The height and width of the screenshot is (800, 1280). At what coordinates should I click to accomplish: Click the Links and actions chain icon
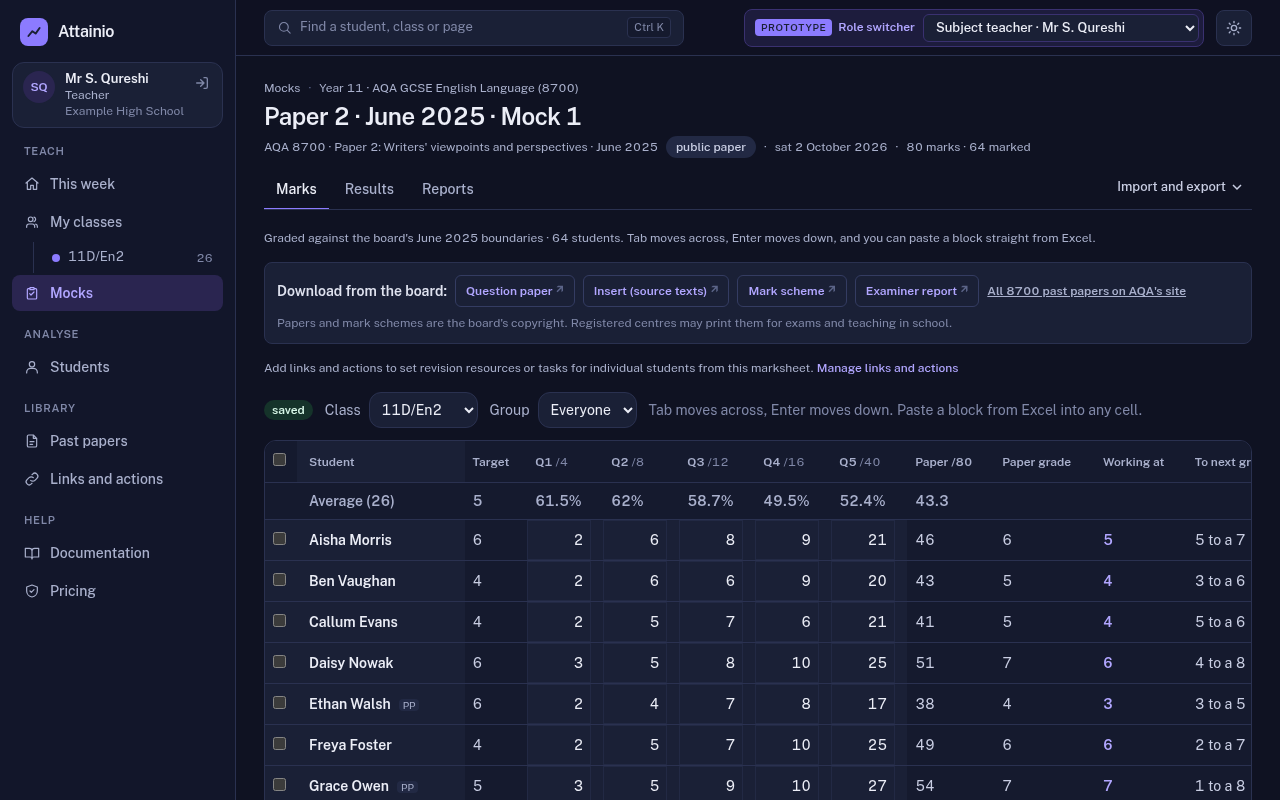click(x=32, y=479)
